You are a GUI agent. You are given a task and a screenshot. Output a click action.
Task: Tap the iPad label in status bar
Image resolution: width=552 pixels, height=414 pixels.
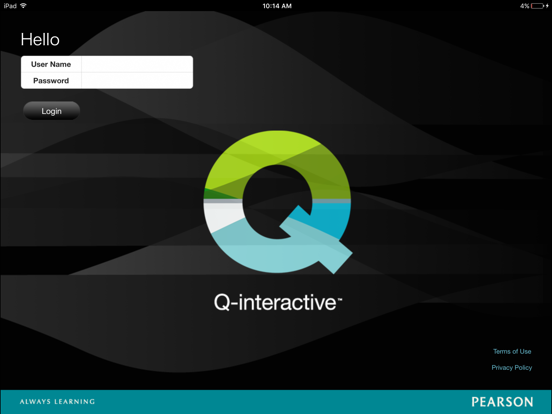tap(10, 6)
